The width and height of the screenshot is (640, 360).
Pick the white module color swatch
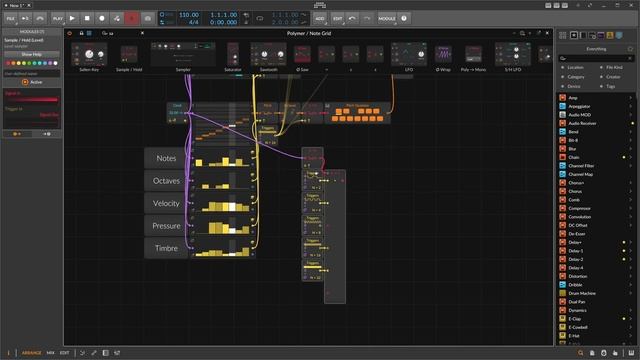point(56,63)
